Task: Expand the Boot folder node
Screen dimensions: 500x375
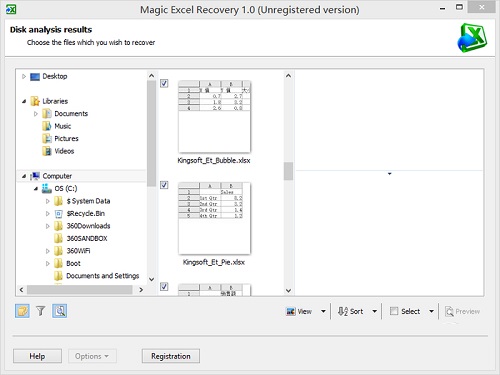Action: [x=48, y=263]
